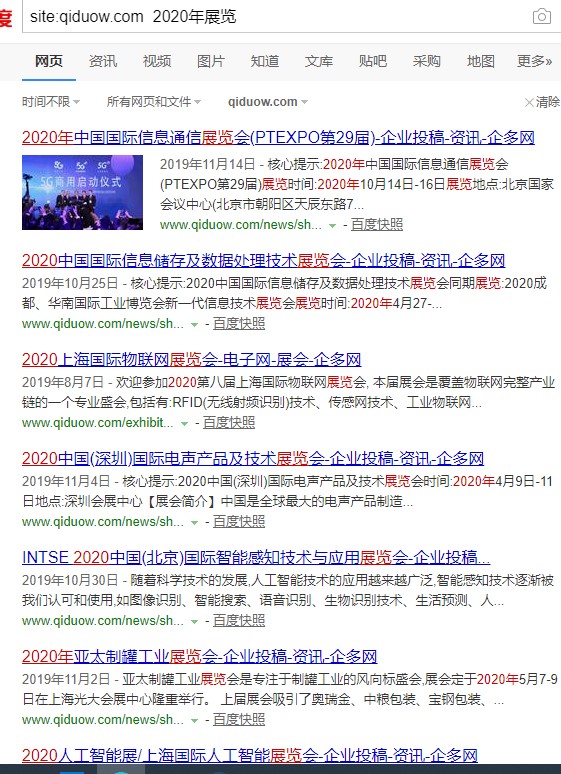The height and width of the screenshot is (774, 561).
Task: Click the date text 2019年10月30日
Action: pos(70,580)
